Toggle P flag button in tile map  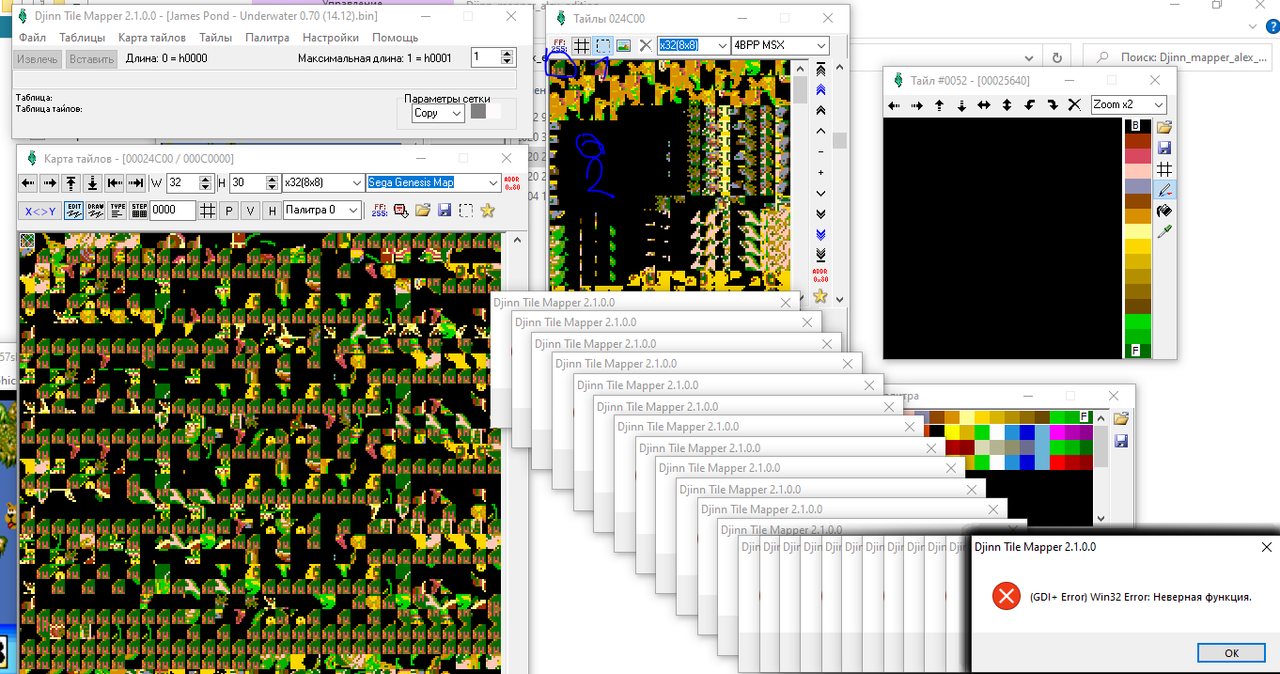[229, 210]
